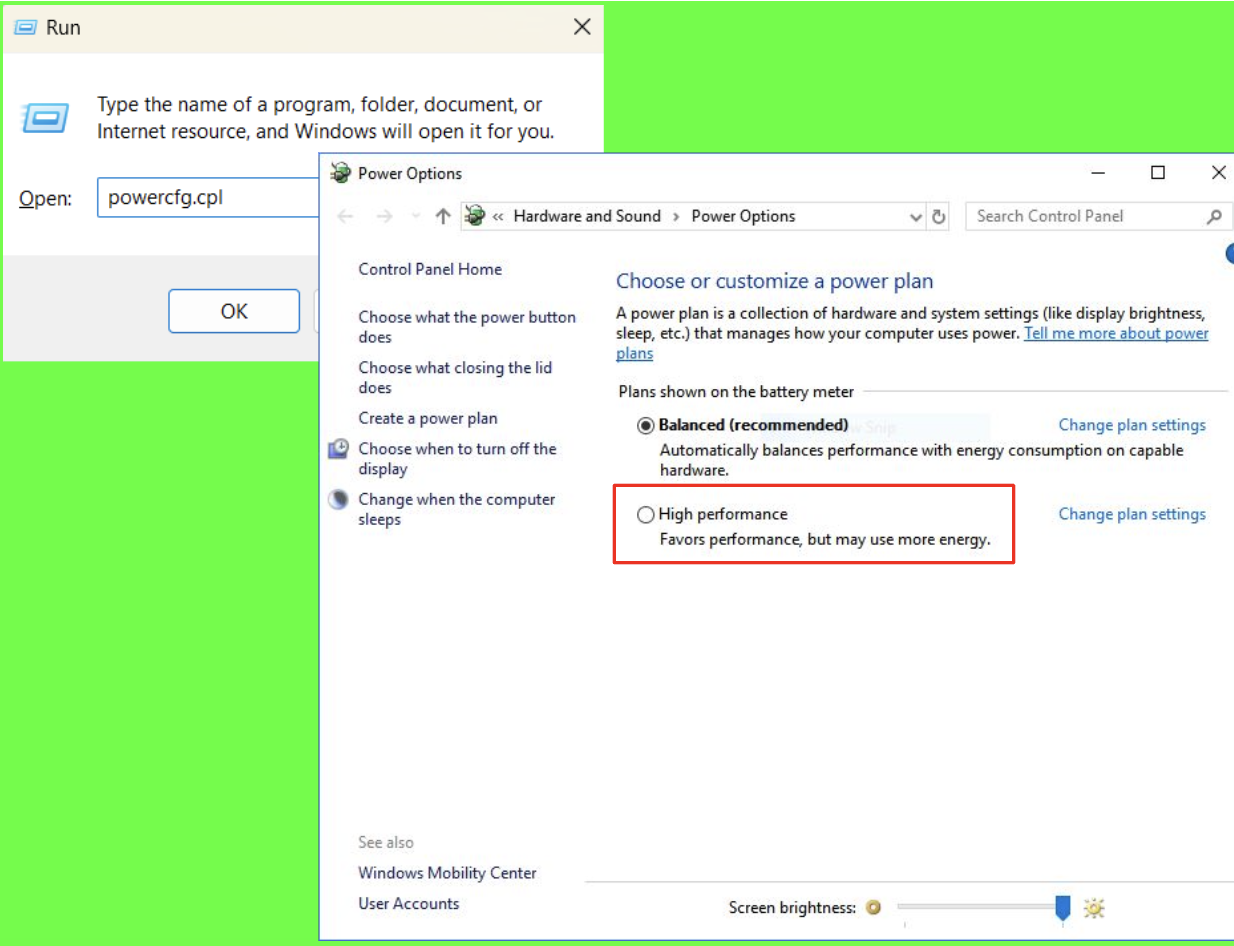
Task: Open Windows Mobility Center
Action: click(447, 873)
